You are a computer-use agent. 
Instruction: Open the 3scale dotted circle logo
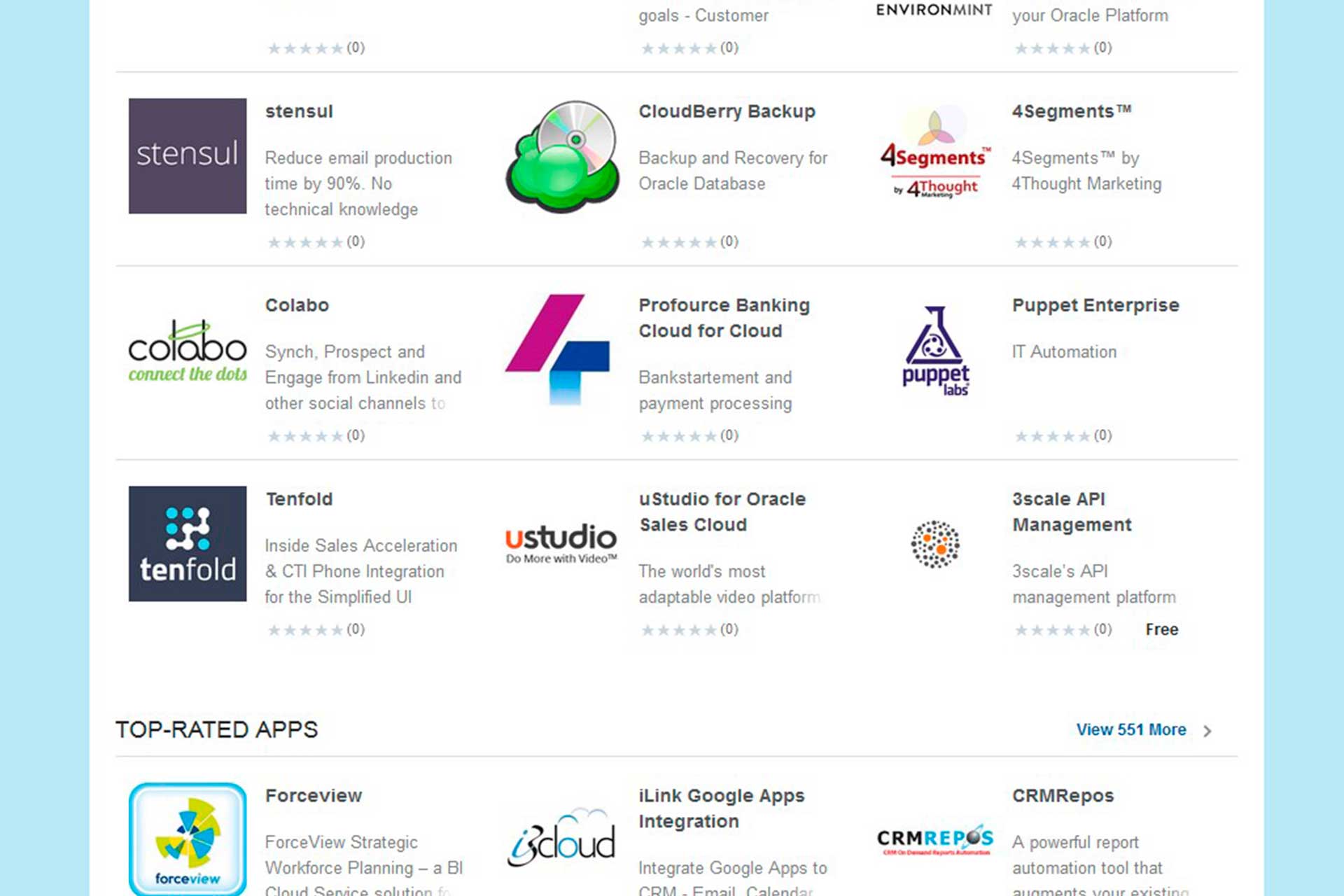point(935,544)
